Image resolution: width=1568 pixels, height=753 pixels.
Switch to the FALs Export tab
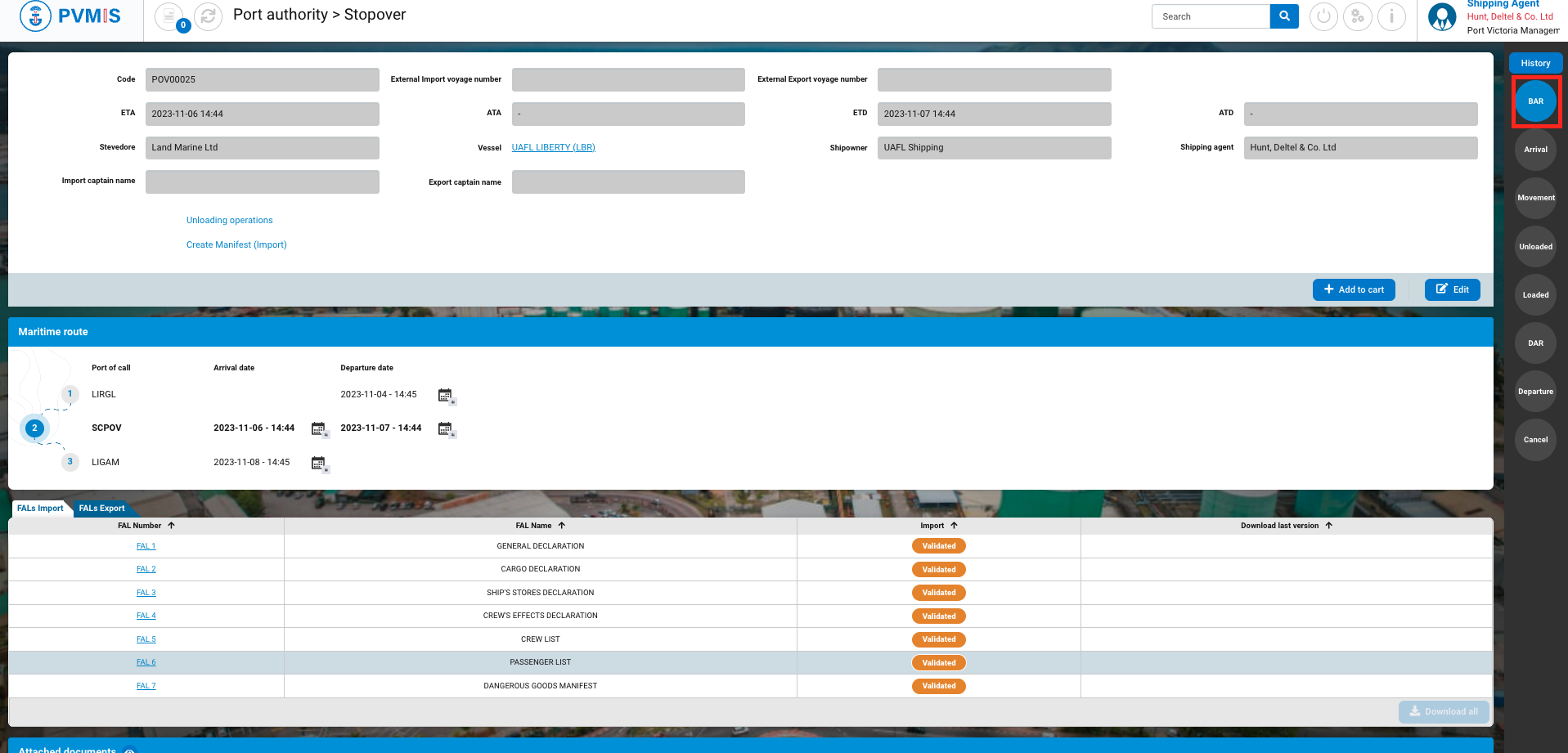(x=101, y=509)
